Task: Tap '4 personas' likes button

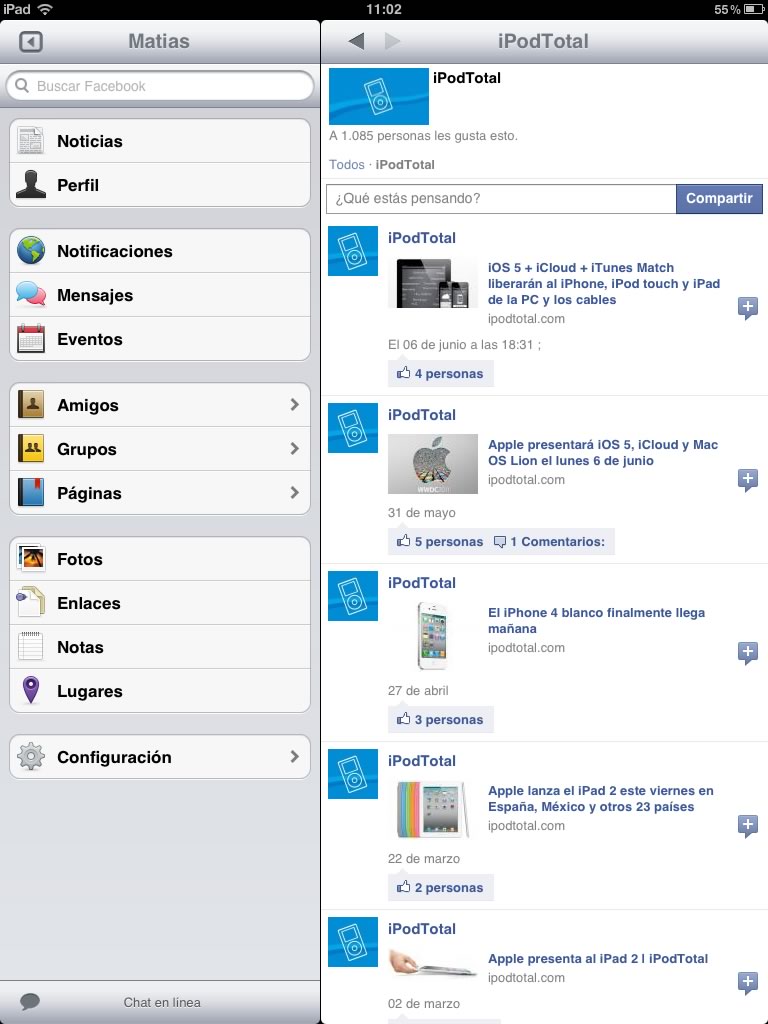Action: [x=441, y=374]
